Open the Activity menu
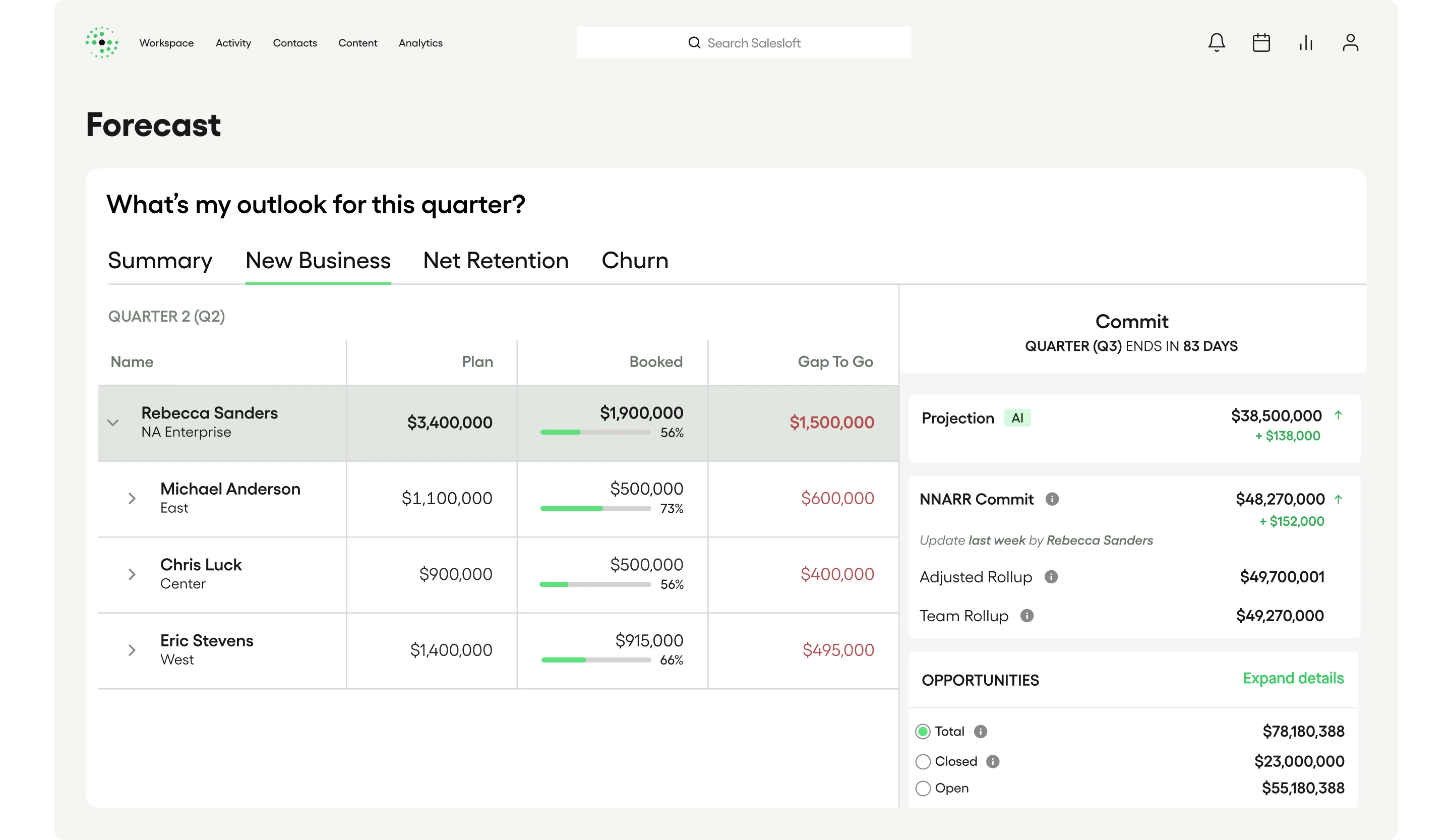 tap(233, 43)
